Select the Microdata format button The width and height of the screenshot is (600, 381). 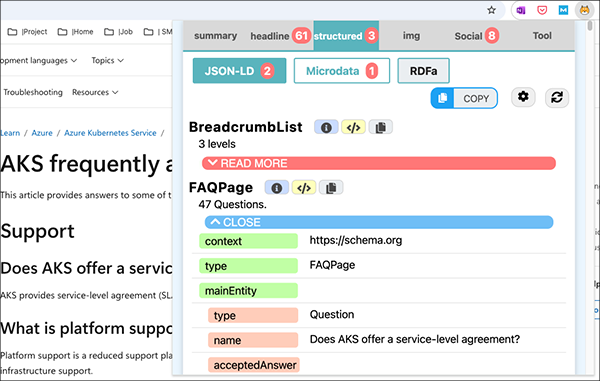pyautogui.click(x=342, y=71)
